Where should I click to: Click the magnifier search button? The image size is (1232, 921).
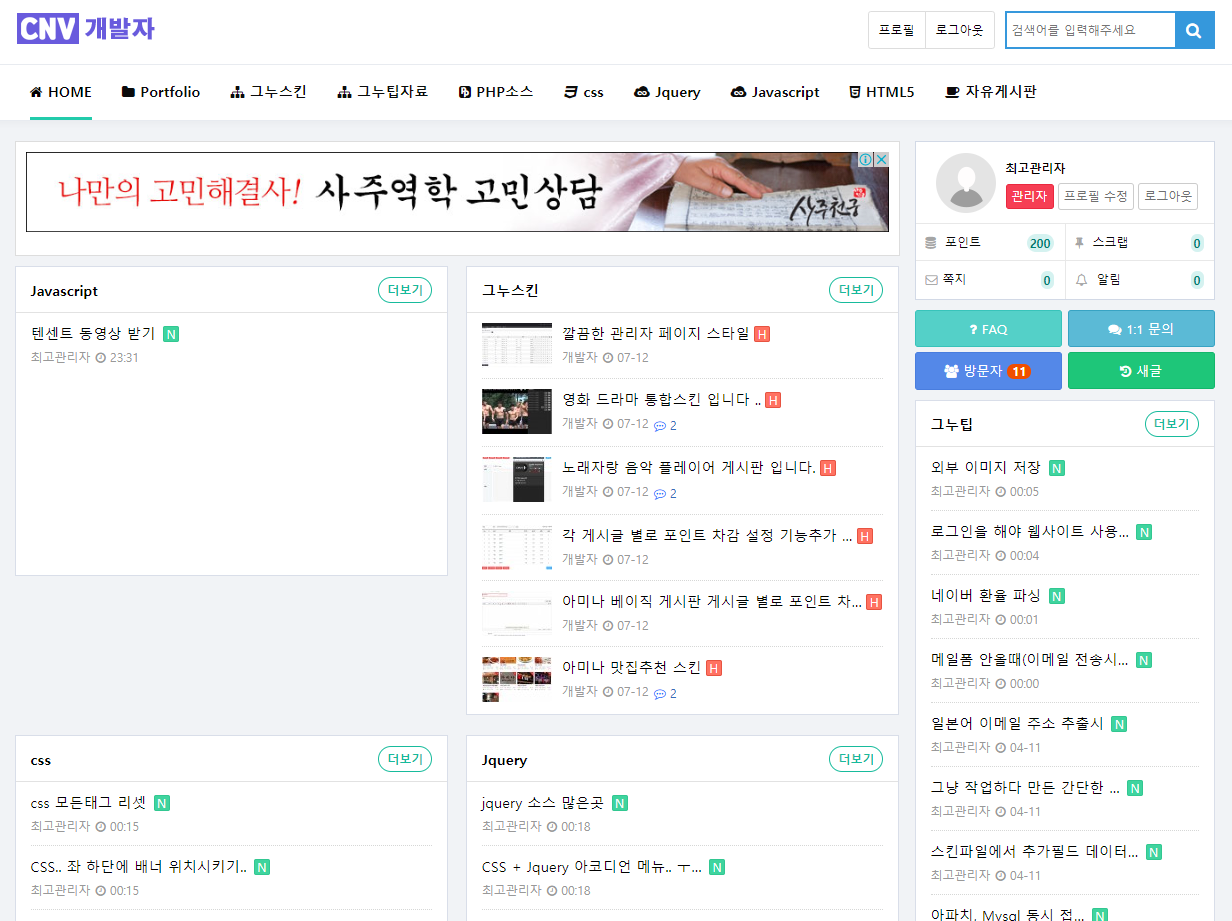(1194, 30)
